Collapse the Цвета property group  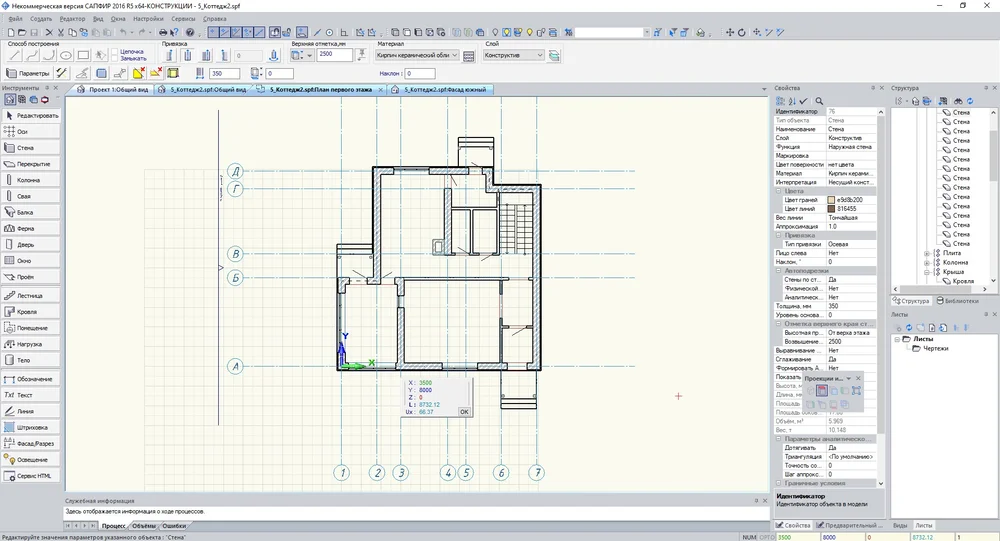coord(780,190)
